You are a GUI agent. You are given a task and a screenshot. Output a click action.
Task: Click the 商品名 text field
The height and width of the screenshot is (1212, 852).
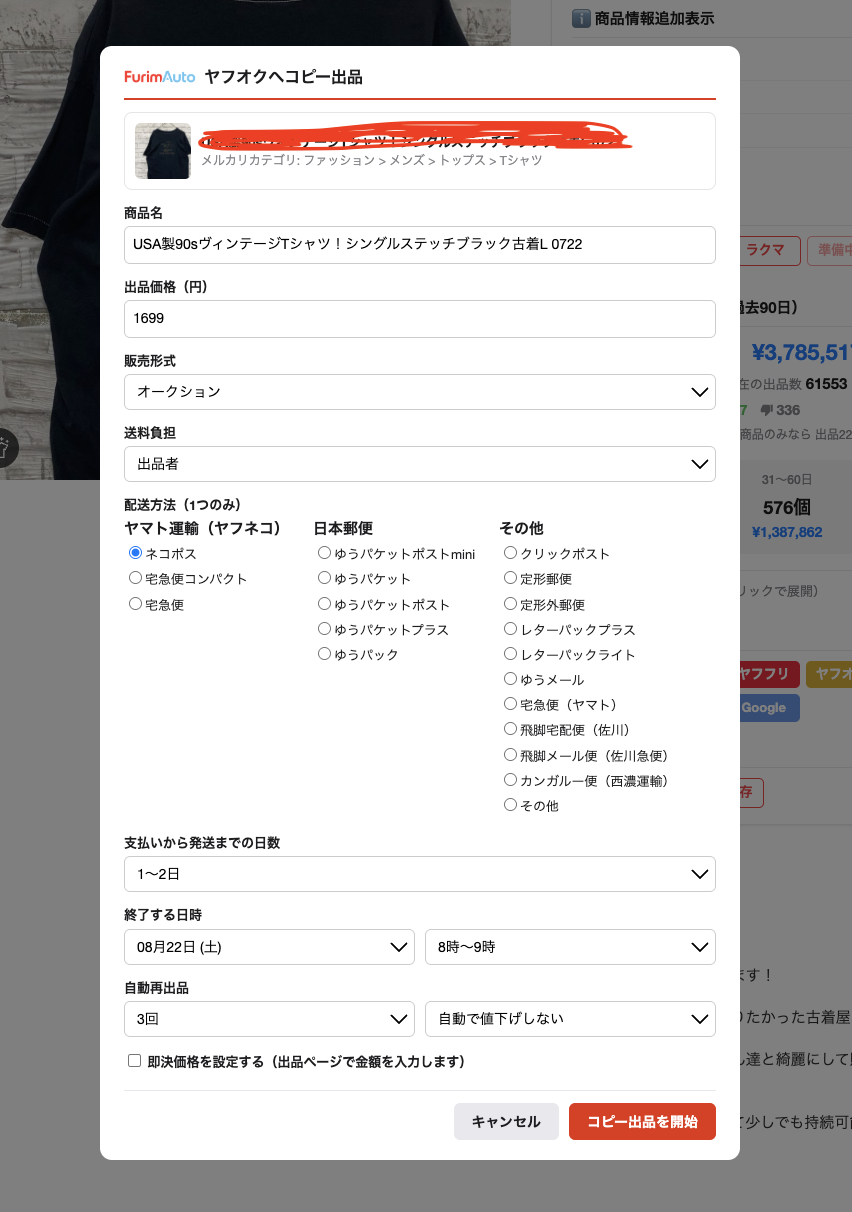[420, 245]
